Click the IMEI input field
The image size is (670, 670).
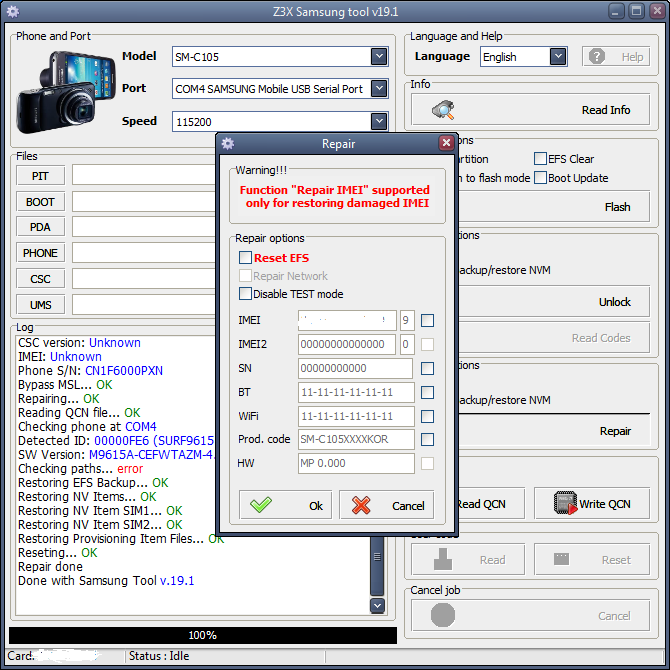[347, 320]
